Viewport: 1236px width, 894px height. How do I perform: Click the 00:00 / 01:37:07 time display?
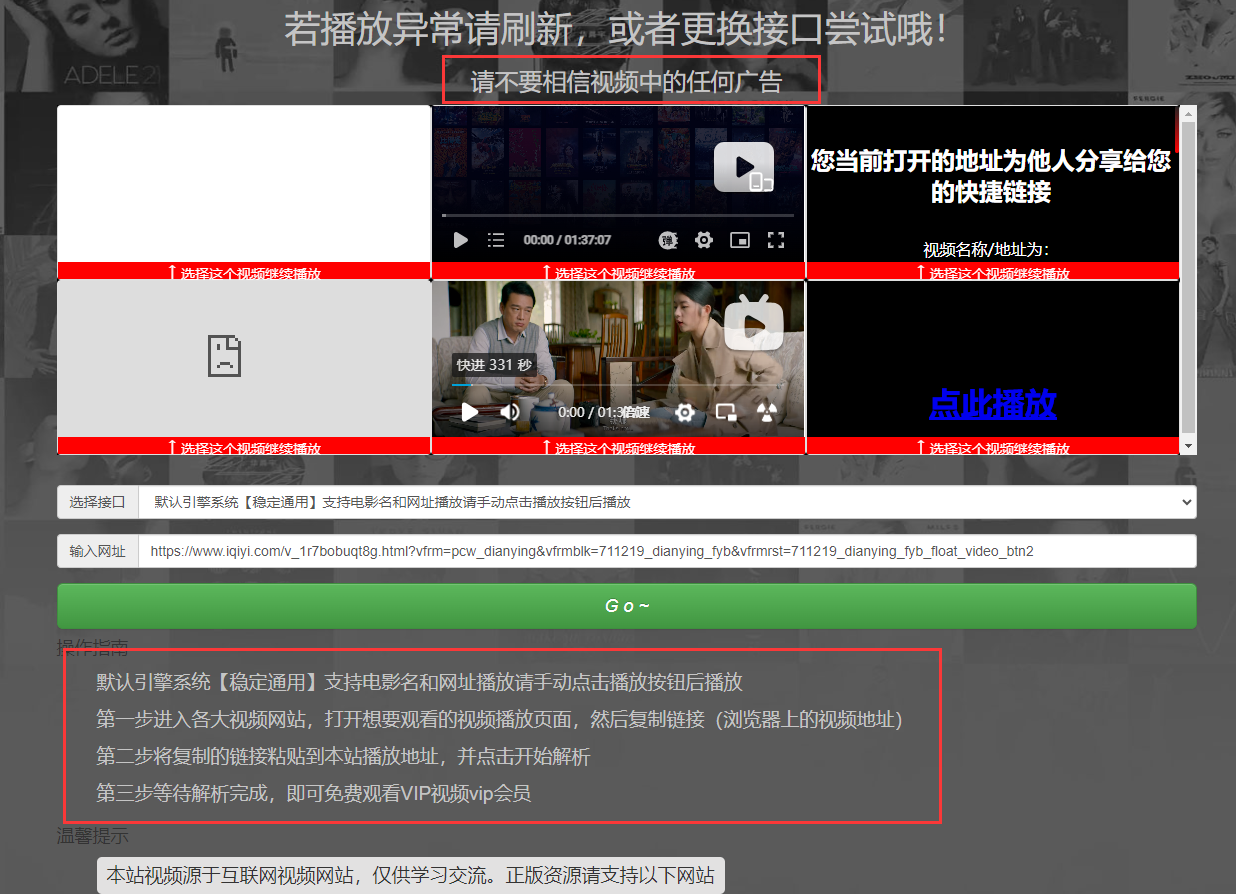click(x=567, y=240)
